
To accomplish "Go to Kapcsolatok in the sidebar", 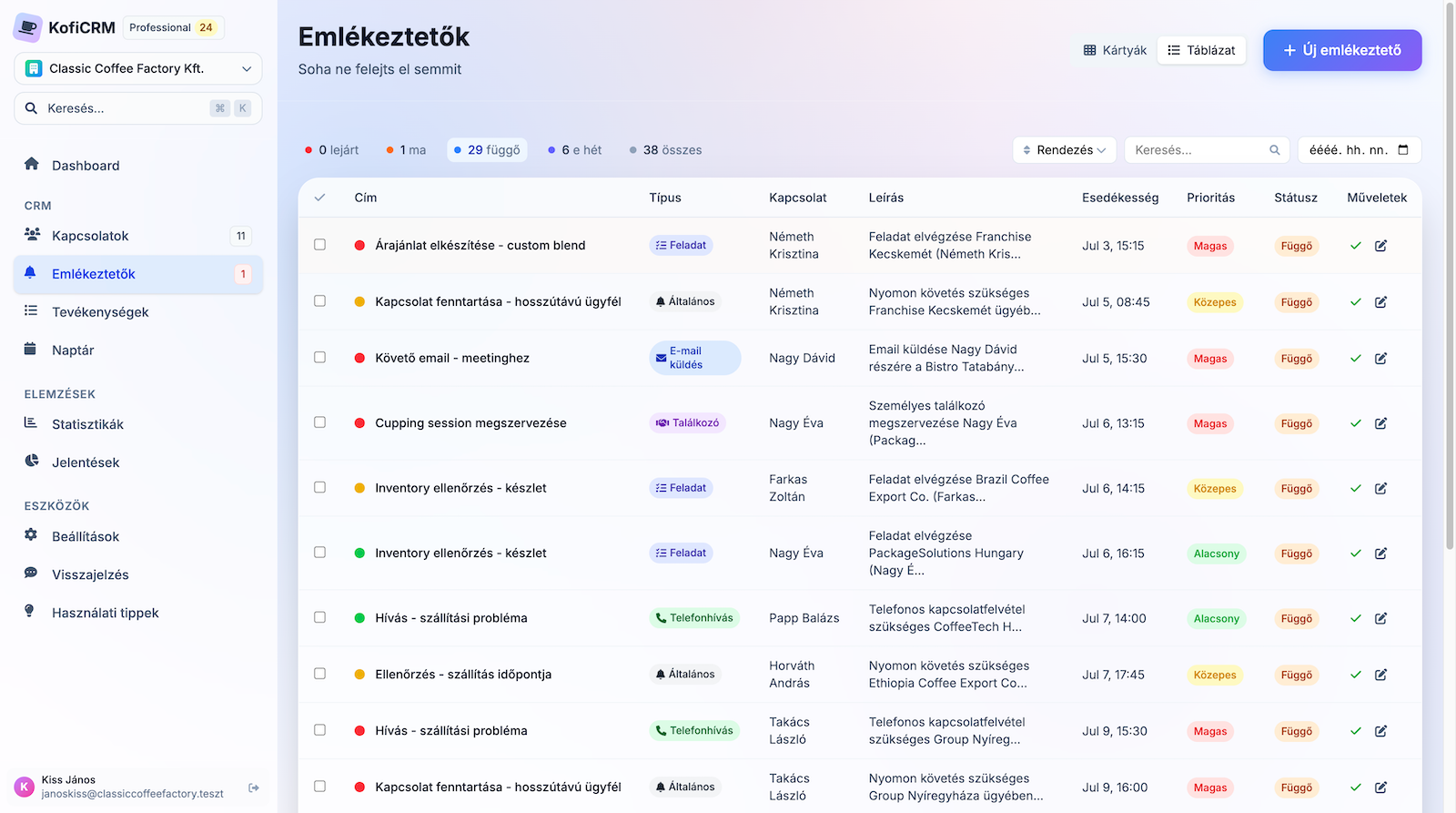I will pyautogui.click(x=138, y=236).
